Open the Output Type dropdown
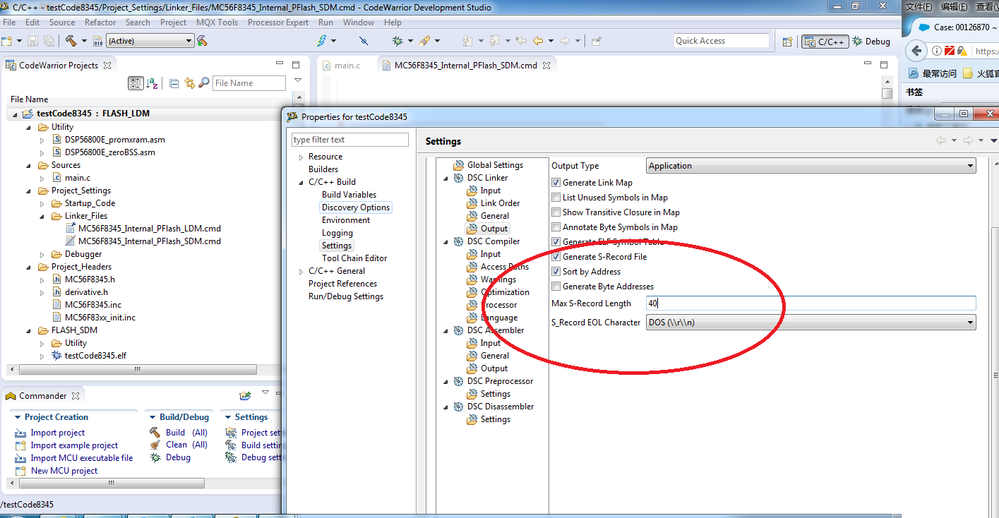Screen dimensions: 999x518 [x=811, y=166]
